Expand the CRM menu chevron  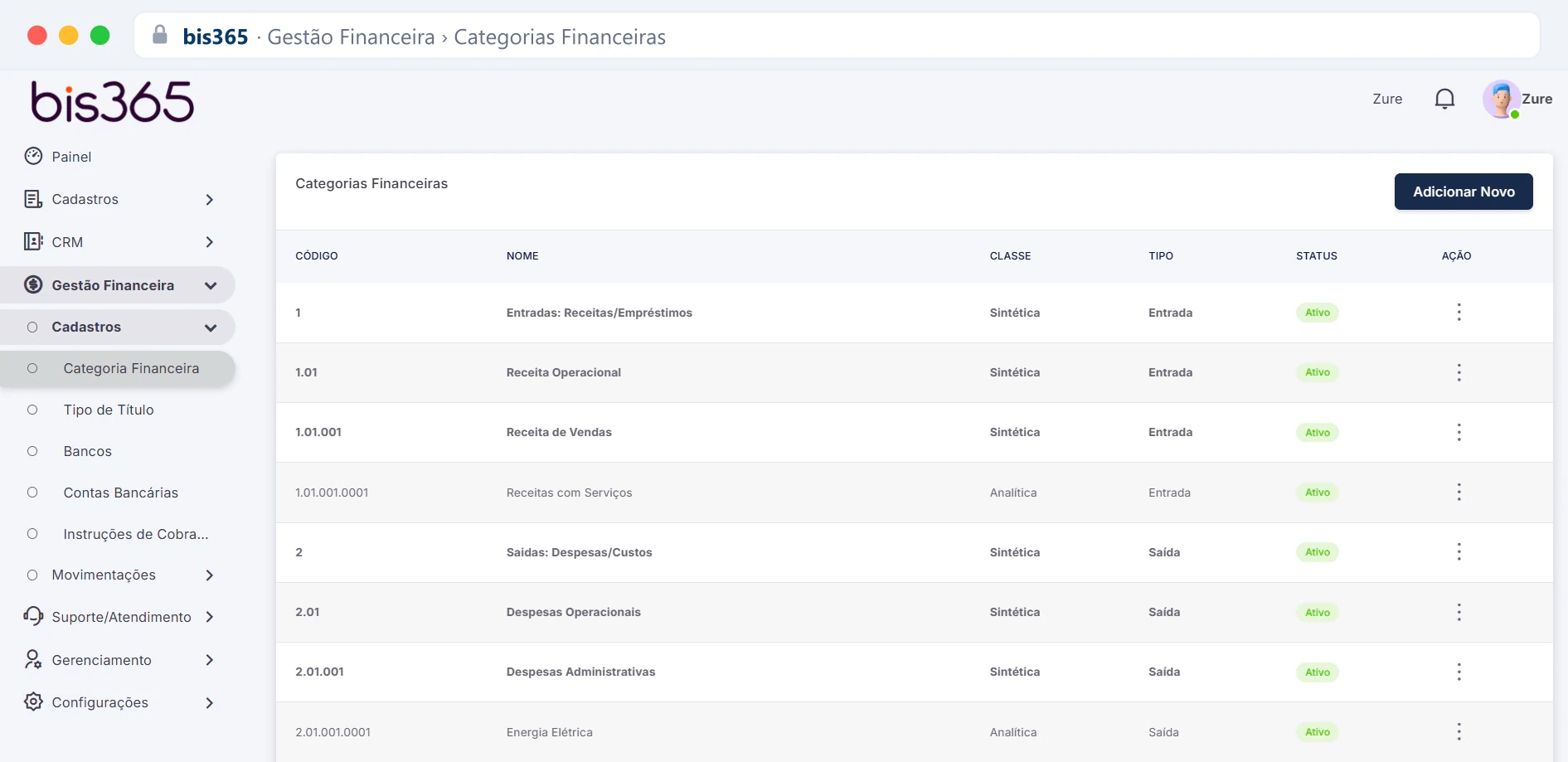tap(210, 242)
